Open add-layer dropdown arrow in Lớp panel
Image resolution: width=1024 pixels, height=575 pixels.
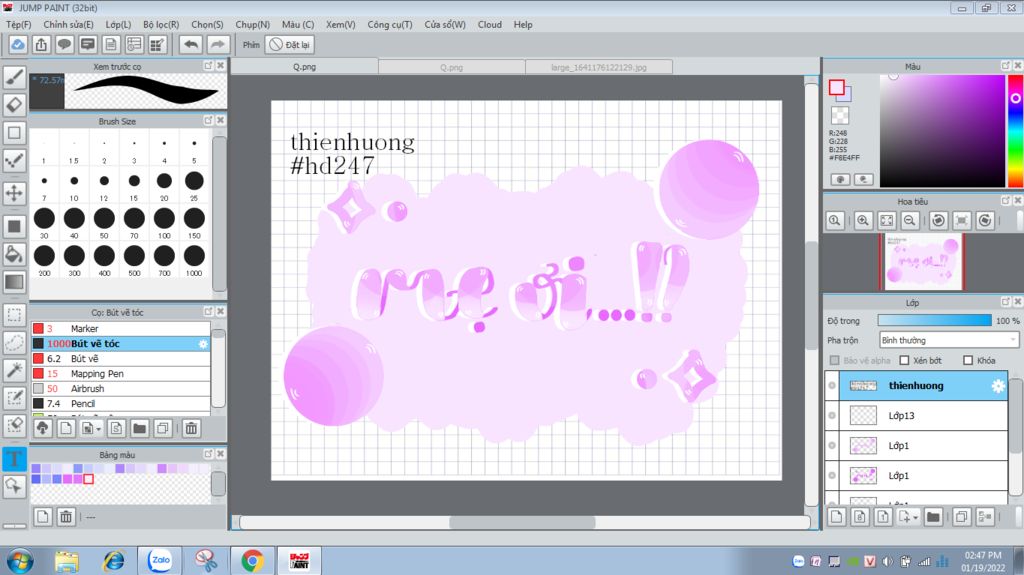(x=916, y=518)
